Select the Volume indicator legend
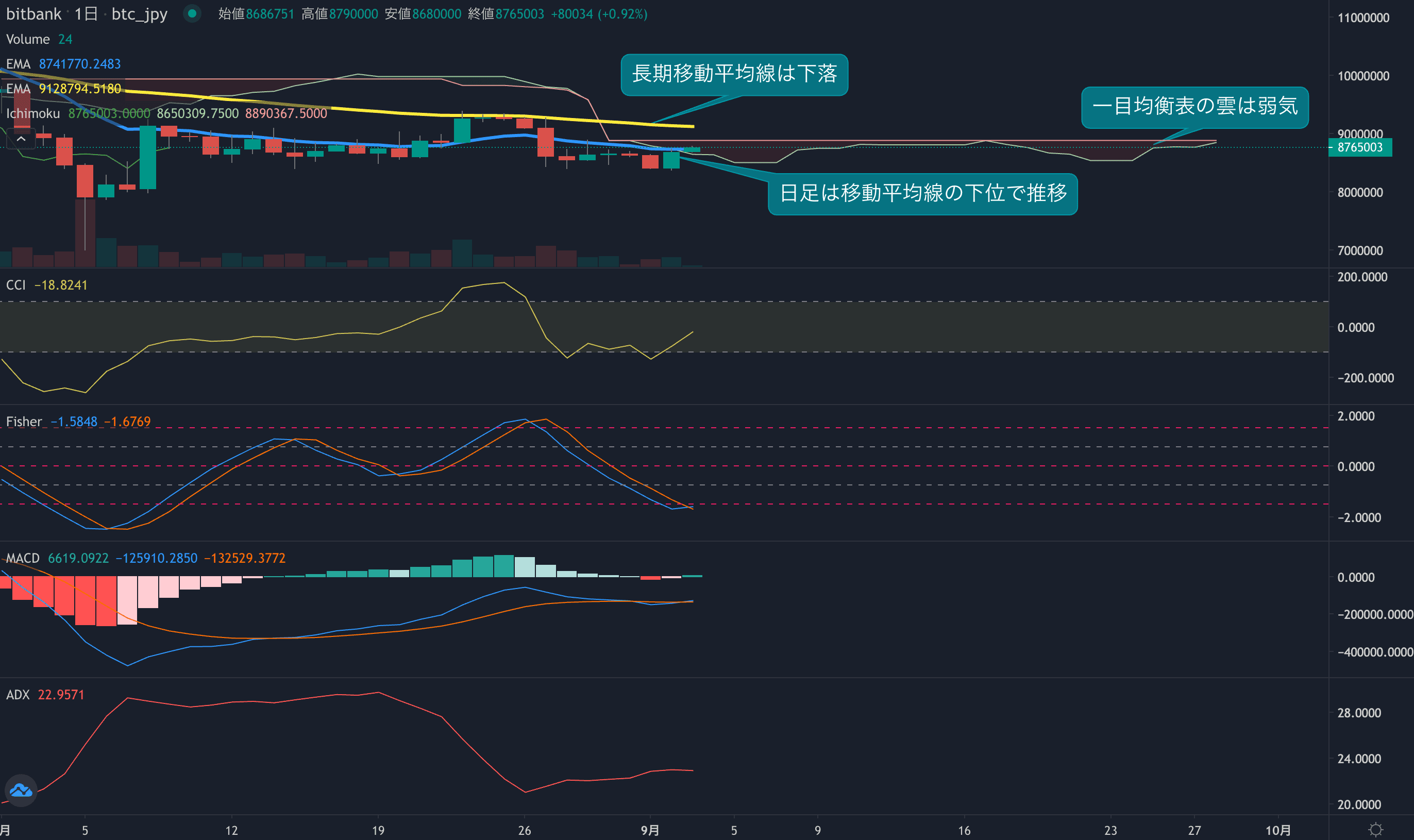This screenshot has width=1414, height=840. 28,39
